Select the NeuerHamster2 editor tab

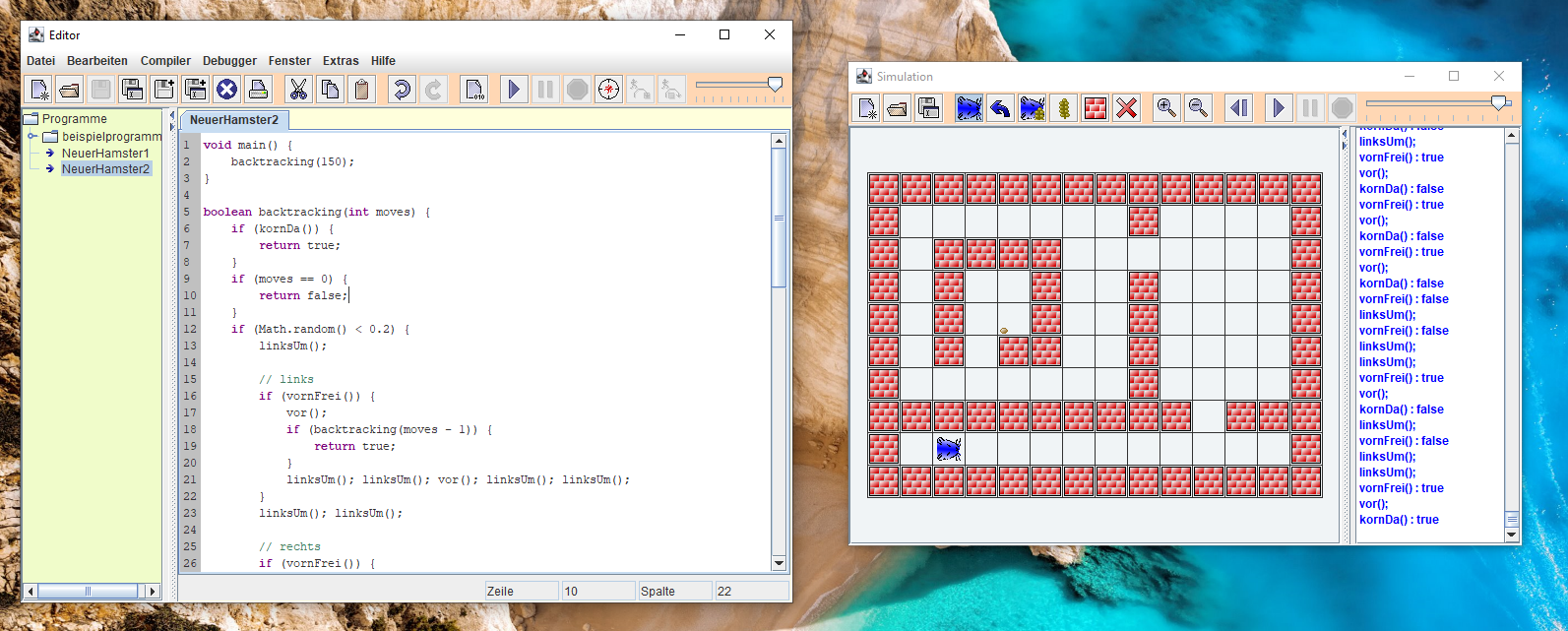234,120
